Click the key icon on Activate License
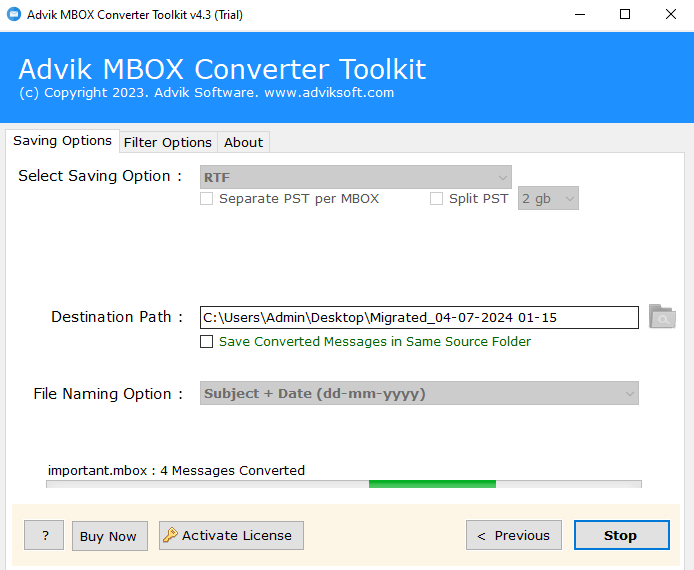 click(170, 535)
